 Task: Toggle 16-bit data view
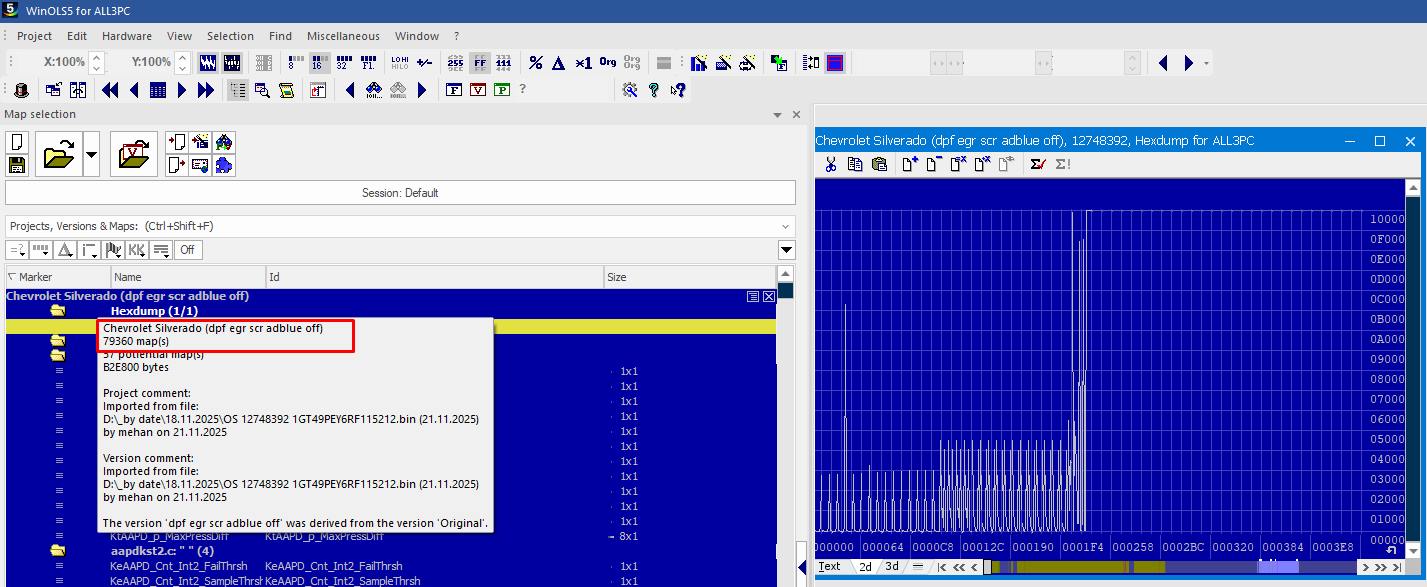tap(319, 63)
